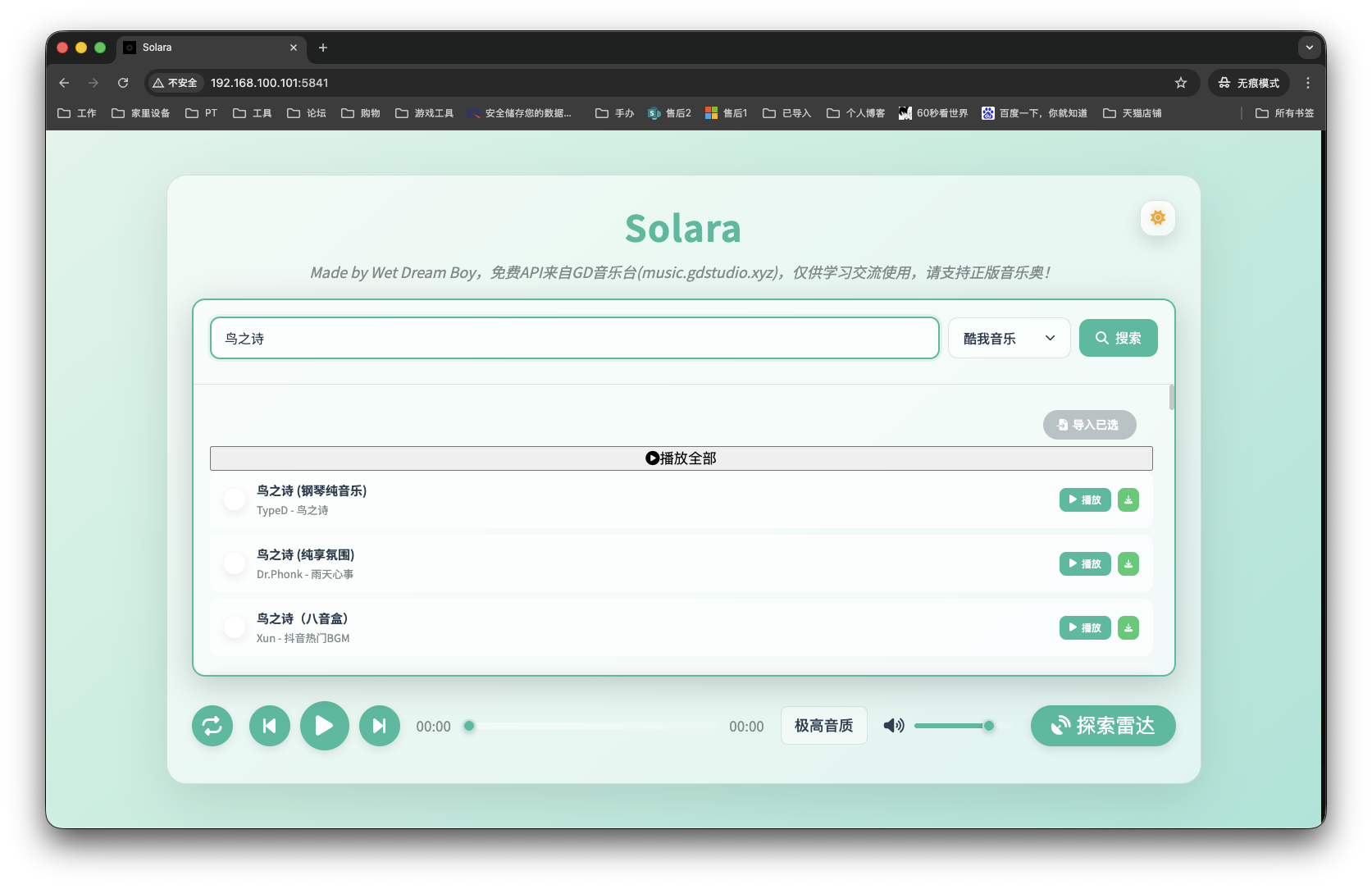1372x889 pixels.
Task: Mute the volume speaker icon
Action: coord(893,726)
